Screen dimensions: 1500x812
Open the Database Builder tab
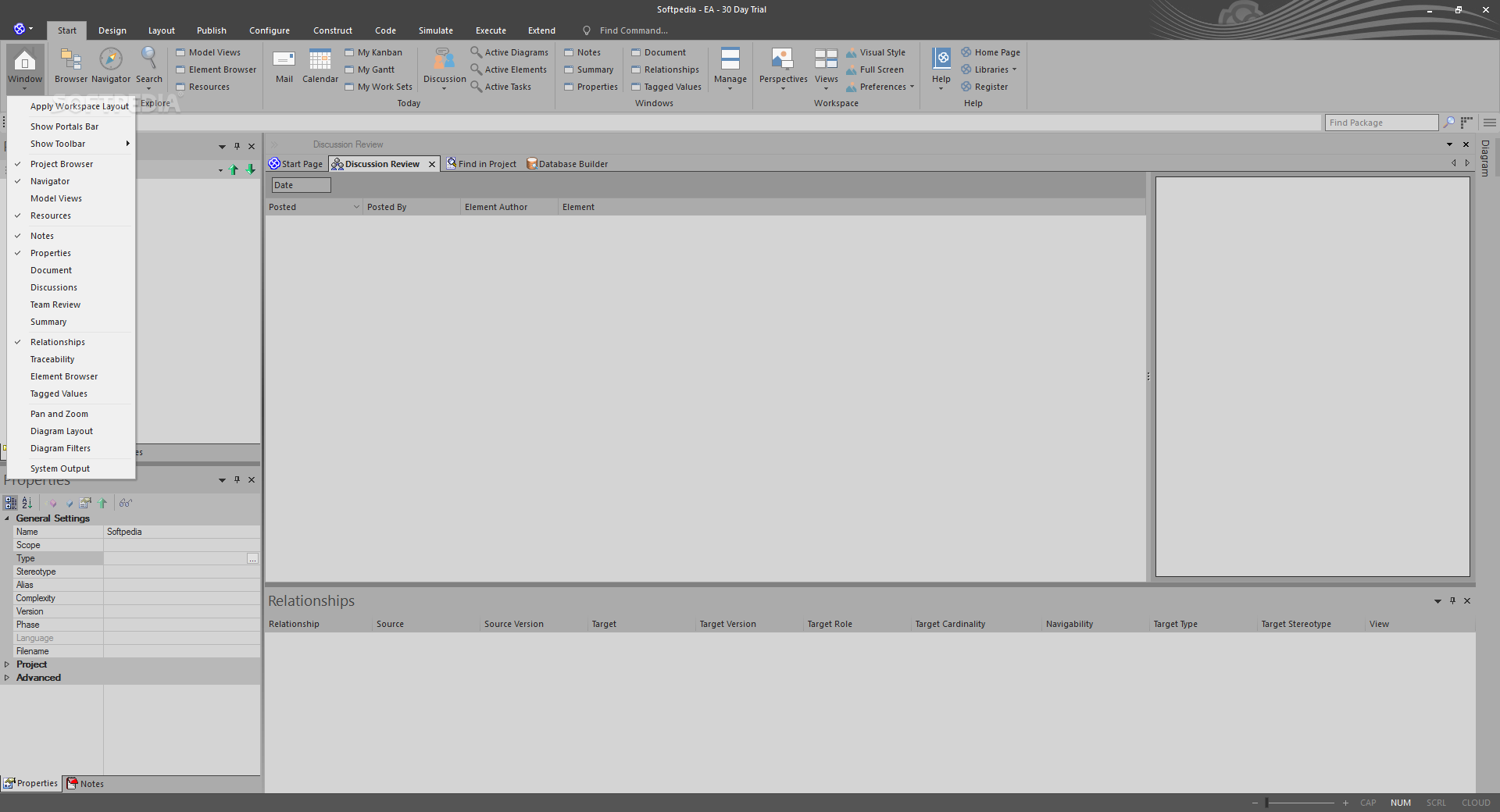coord(567,164)
